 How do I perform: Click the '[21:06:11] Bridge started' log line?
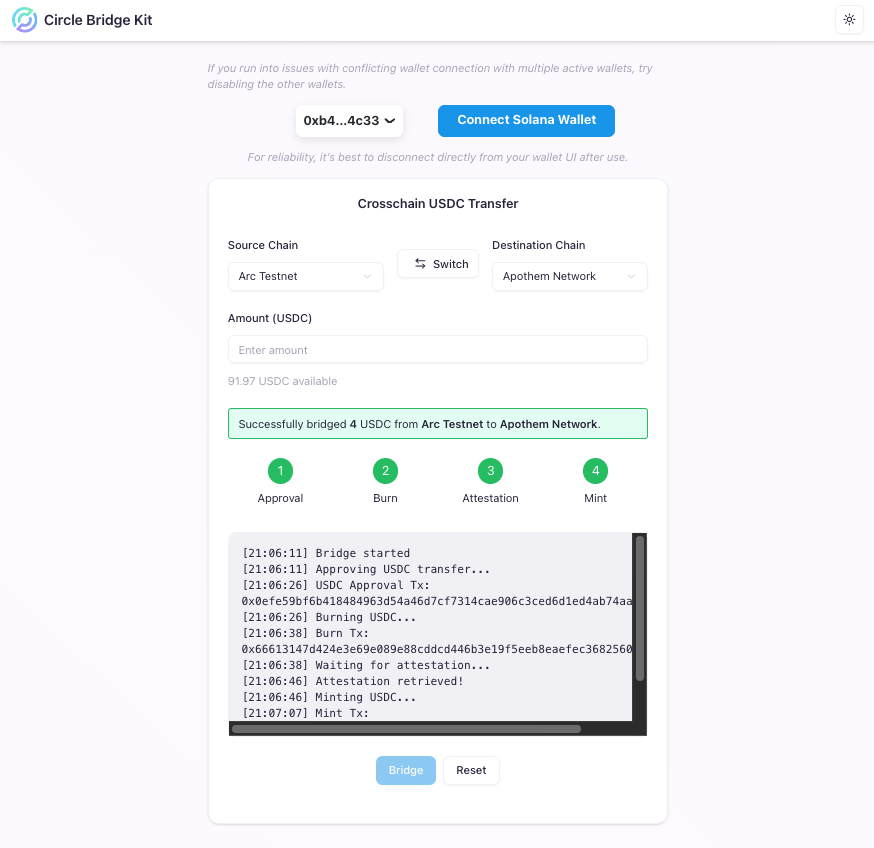coord(326,553)
